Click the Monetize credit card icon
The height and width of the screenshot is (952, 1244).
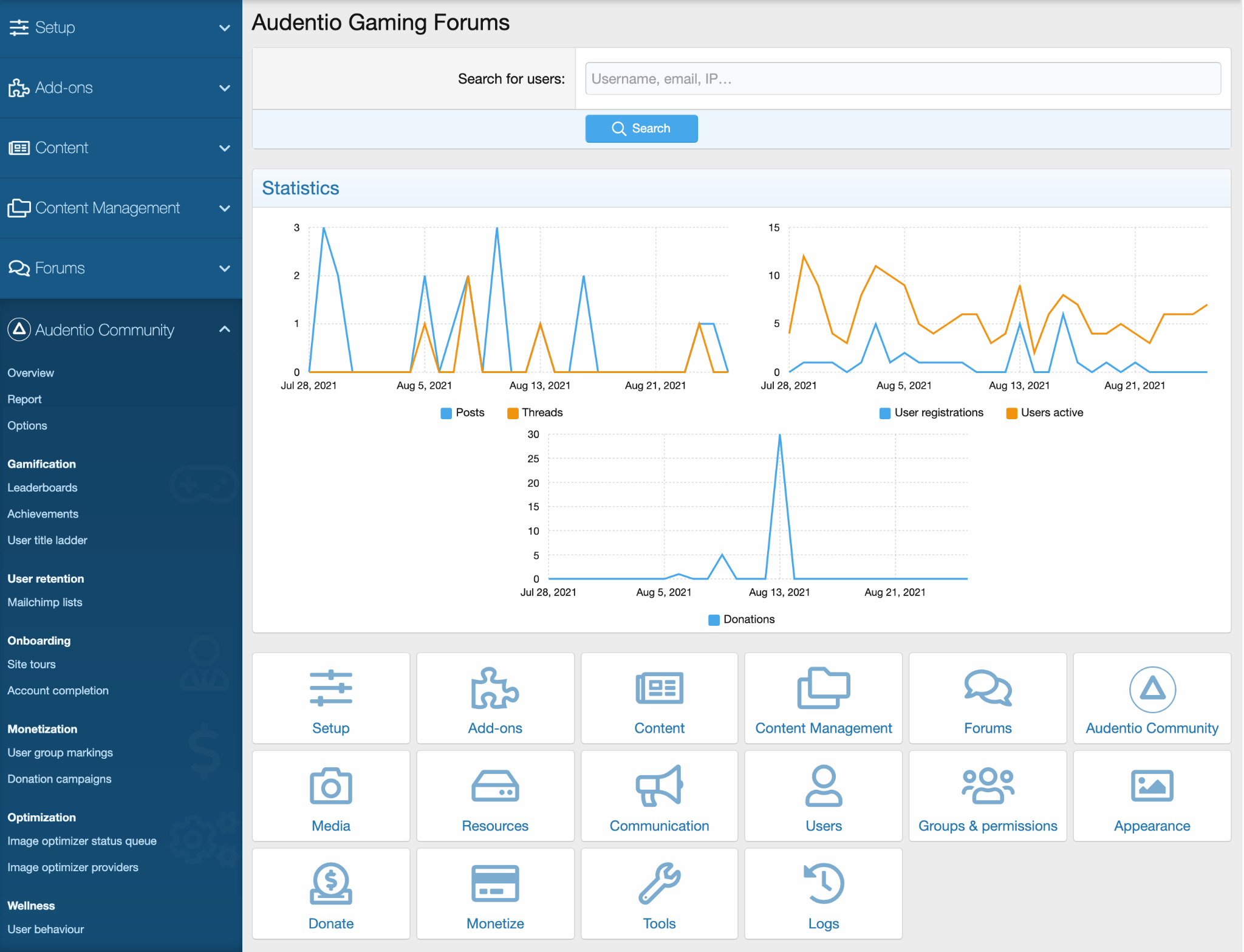pos(495,883)
